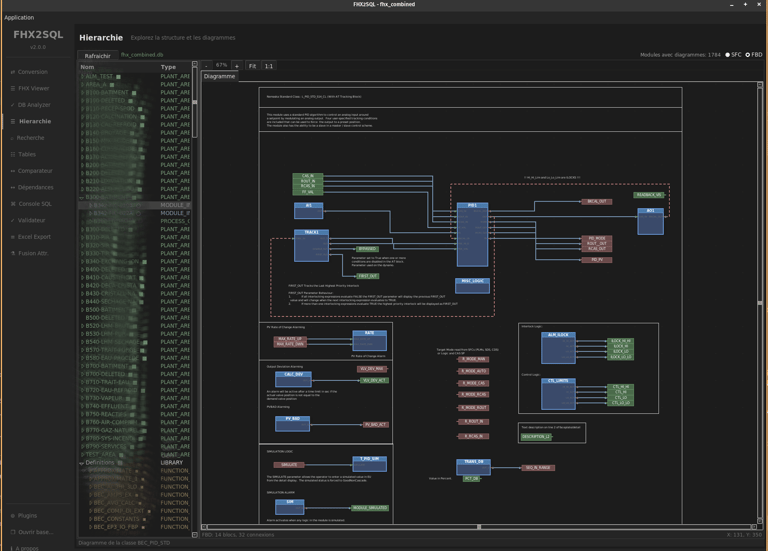
Task: Open FHX Viewer from the sidebar
Action: [33, 88]
